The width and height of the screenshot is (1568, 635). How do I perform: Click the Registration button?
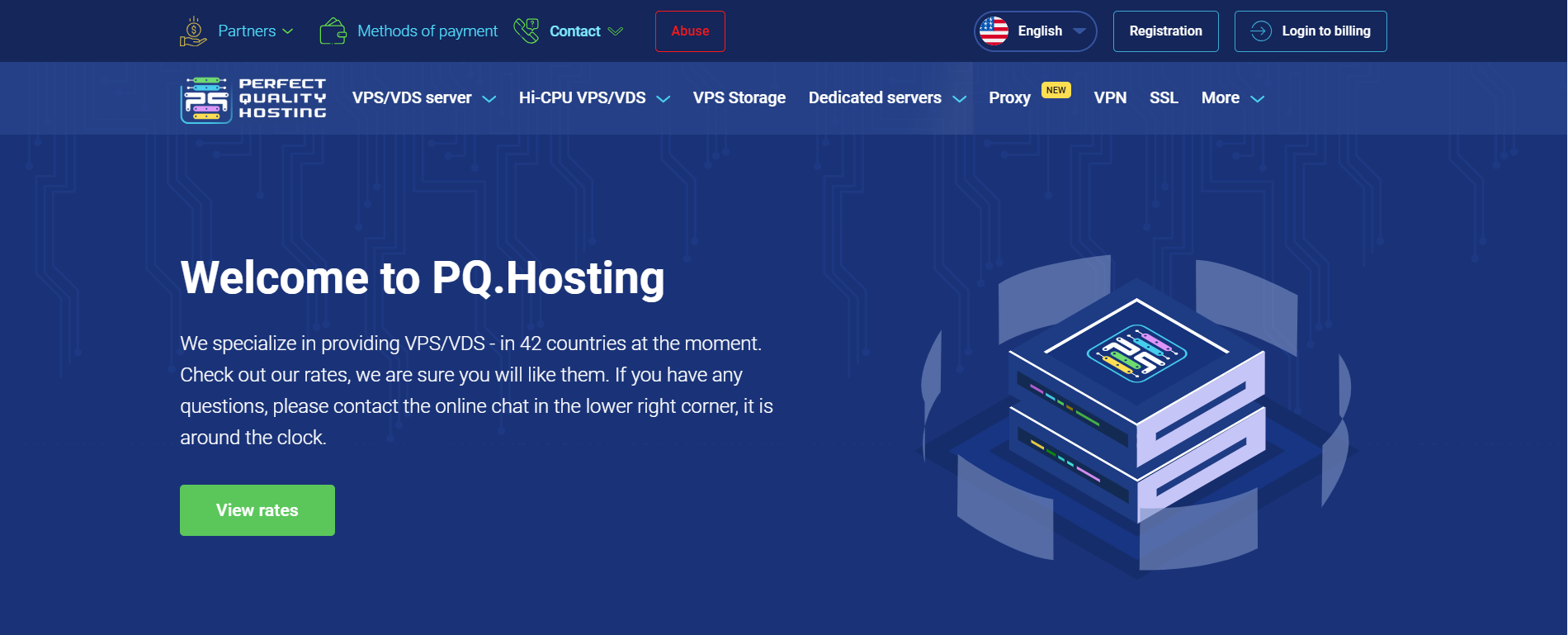[x=1165, y=31]
